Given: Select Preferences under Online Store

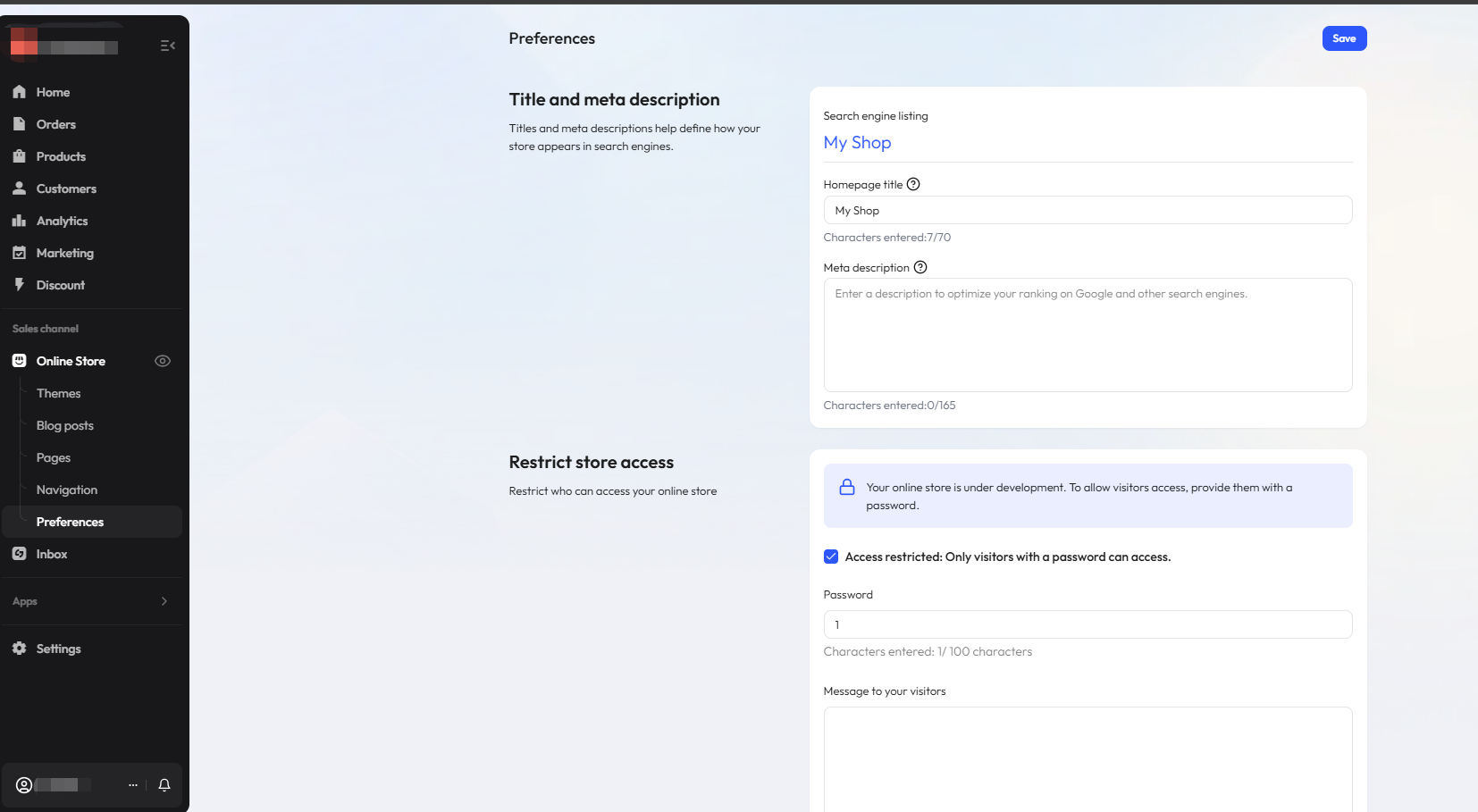Looking at the screenshot, I should (92, 522).
